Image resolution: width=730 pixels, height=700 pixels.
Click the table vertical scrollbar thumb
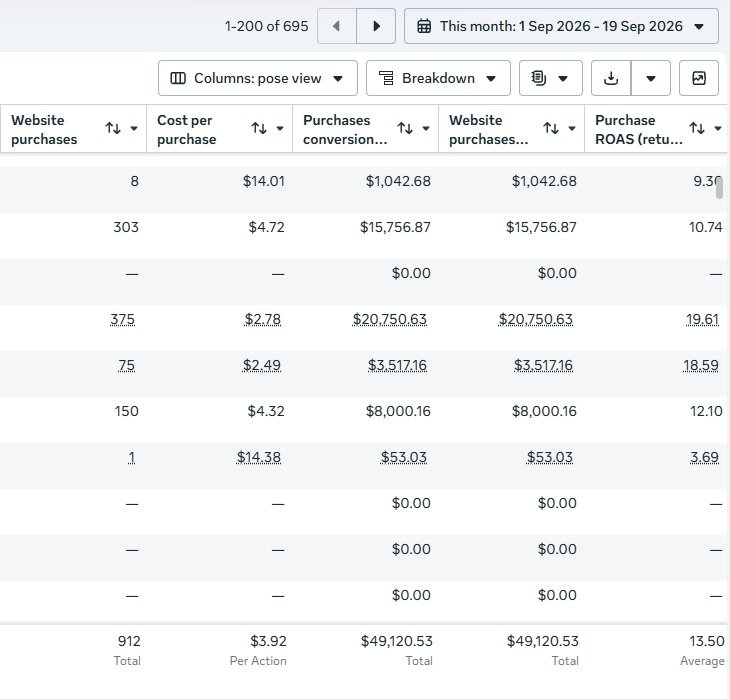click(719, 188)
